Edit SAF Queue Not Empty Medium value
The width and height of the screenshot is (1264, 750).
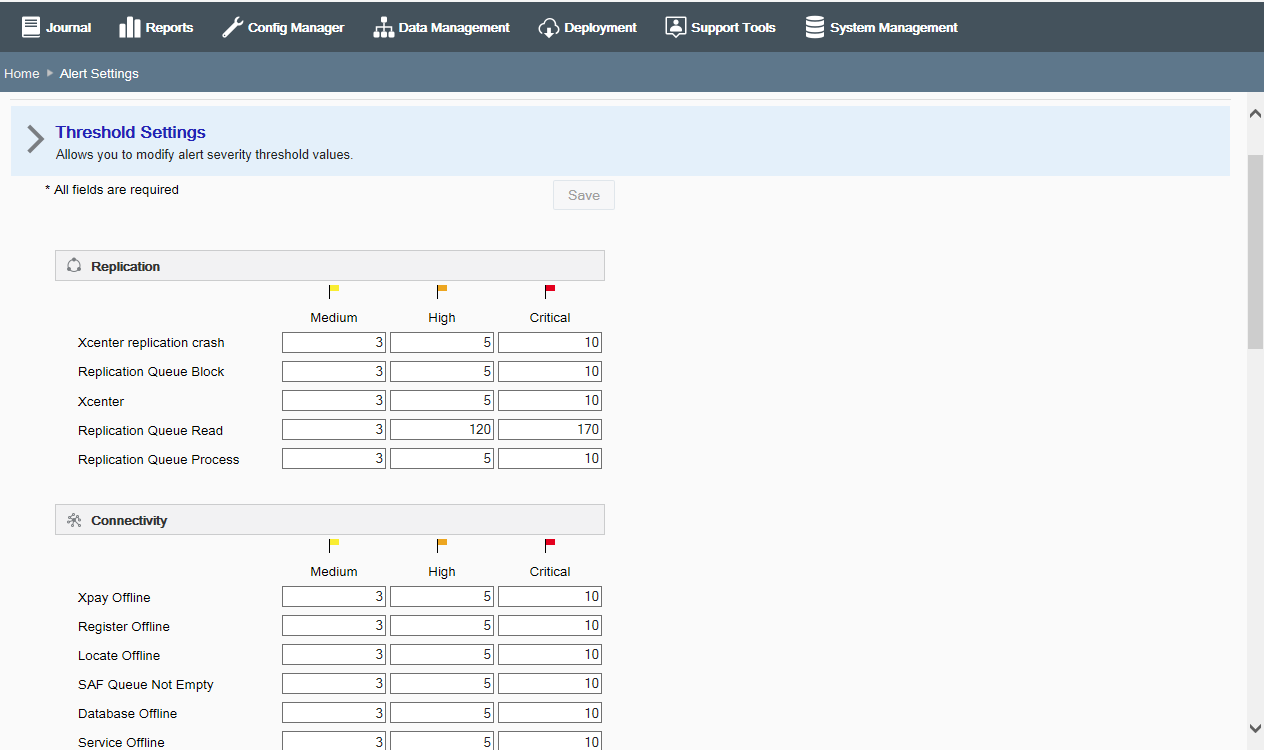coord(334,683)
